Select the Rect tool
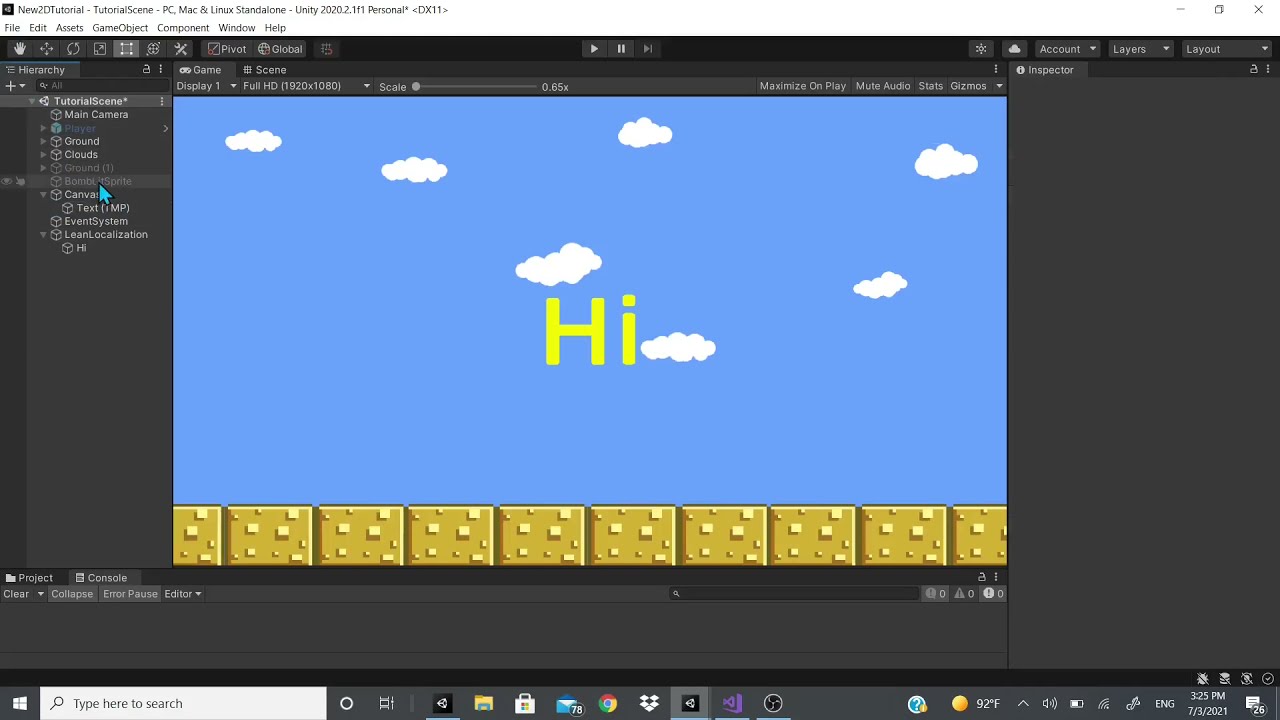The height and width of the screenshot is (720, 1280). 127,49
